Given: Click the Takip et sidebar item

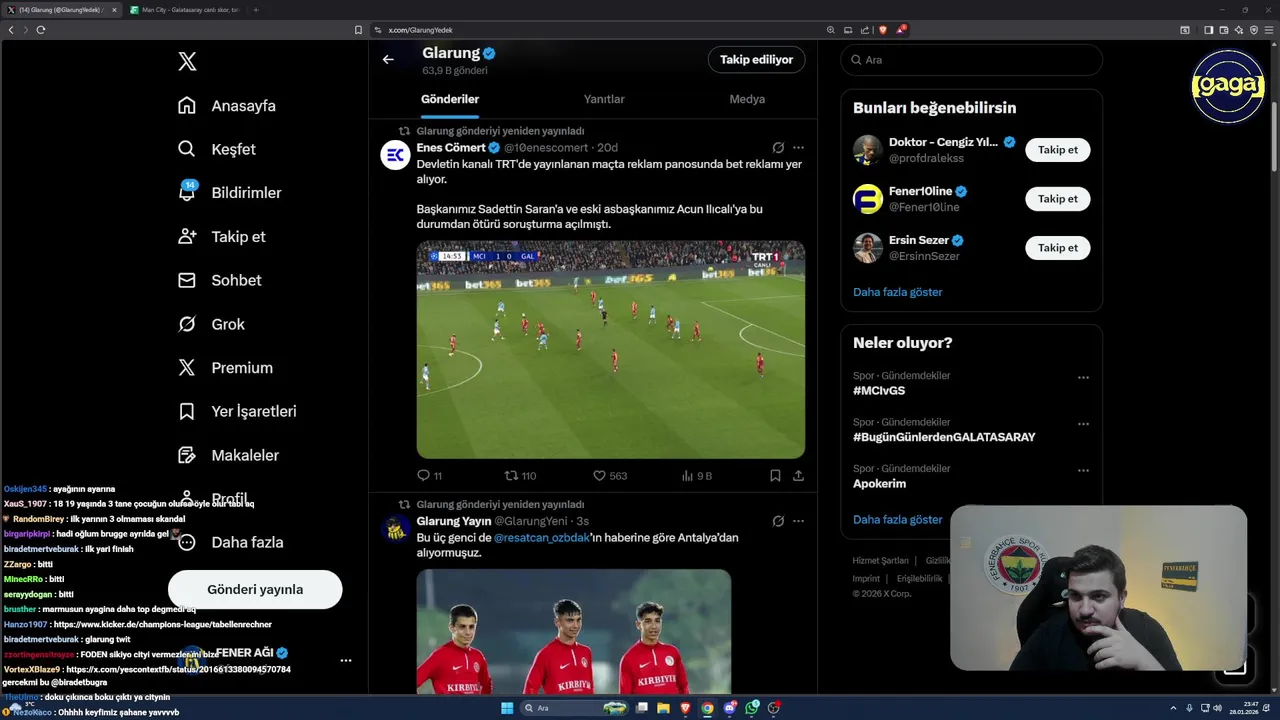Looking at the screenshot, I should [221, 237].
